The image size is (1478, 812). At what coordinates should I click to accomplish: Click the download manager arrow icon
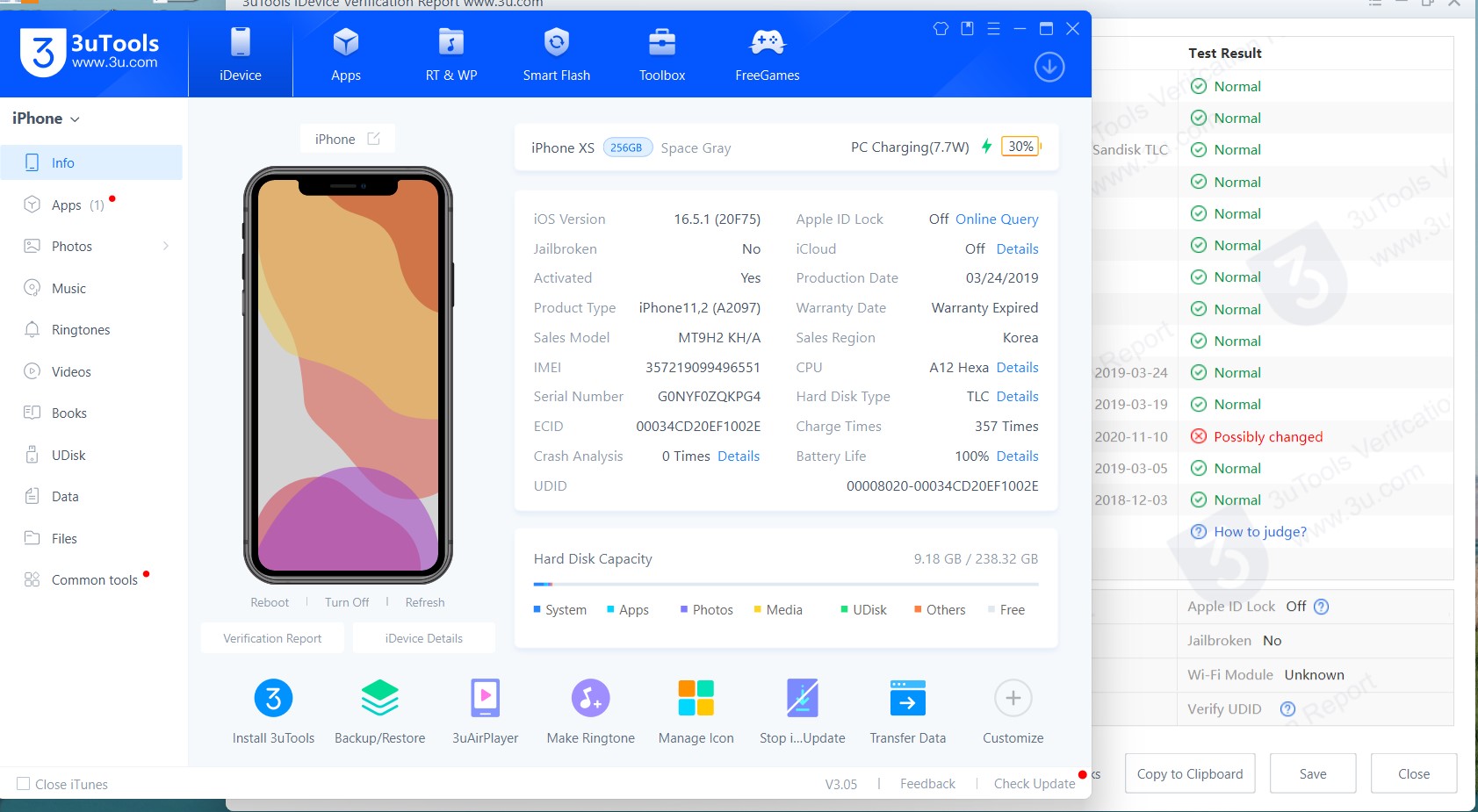pyautogui.click(x=1049, y=67)
